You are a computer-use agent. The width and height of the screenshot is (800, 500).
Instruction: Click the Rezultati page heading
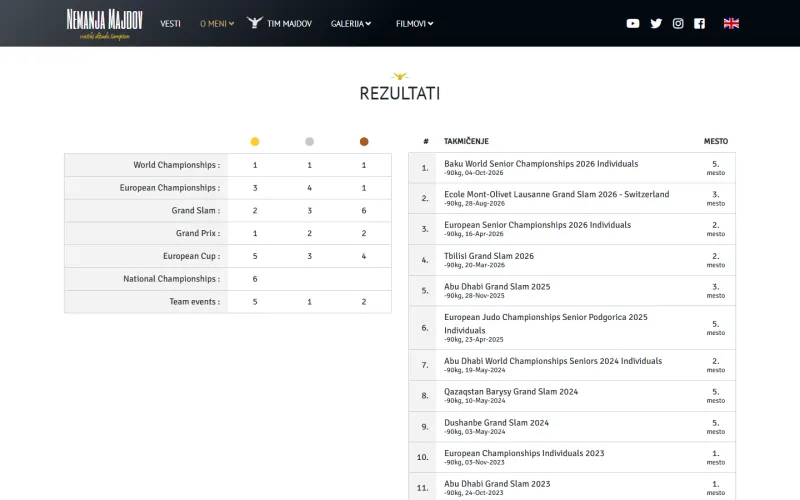[400, 93]
